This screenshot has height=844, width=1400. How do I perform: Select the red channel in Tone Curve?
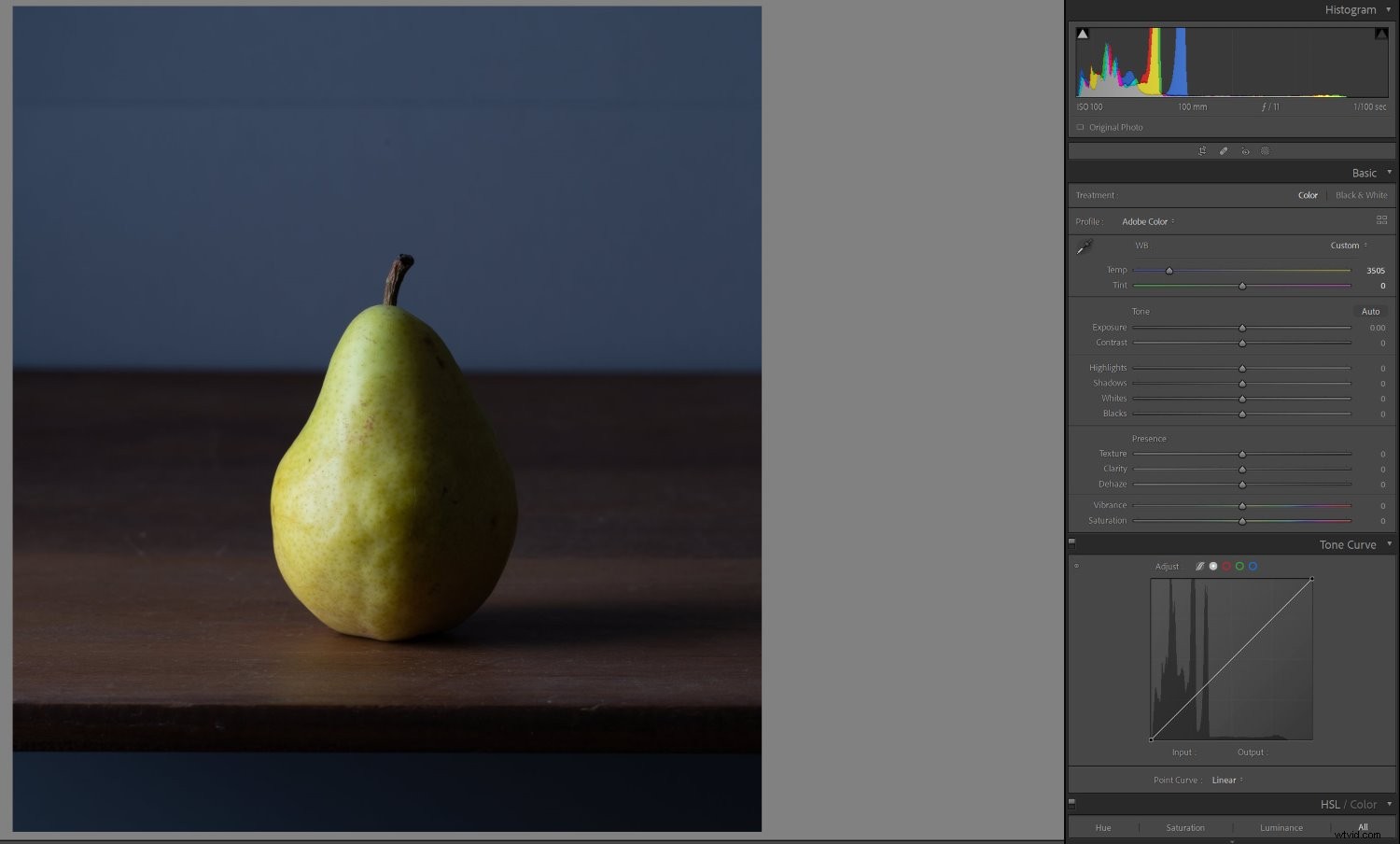[x=1226, y=566]
